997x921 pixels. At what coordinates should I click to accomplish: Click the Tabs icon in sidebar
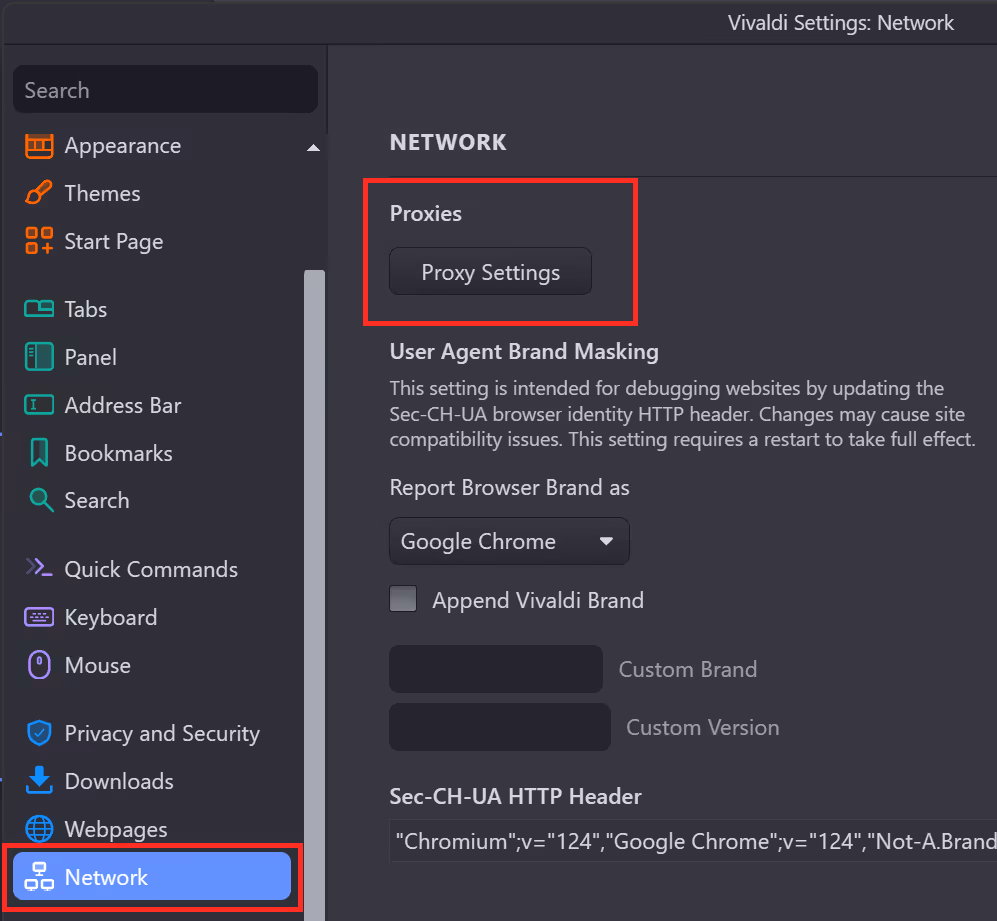(39, 308)
